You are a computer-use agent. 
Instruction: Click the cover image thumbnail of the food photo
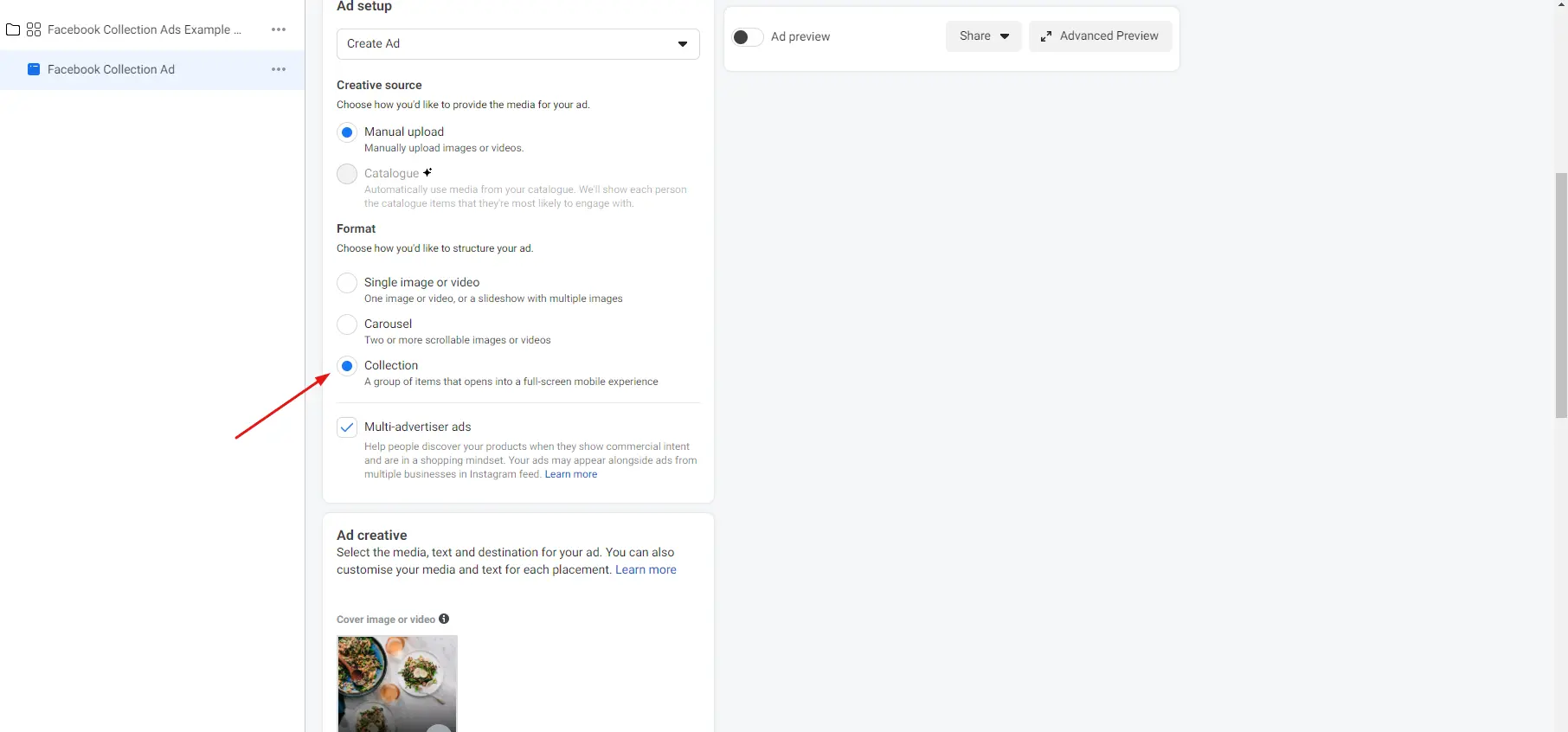396,684
